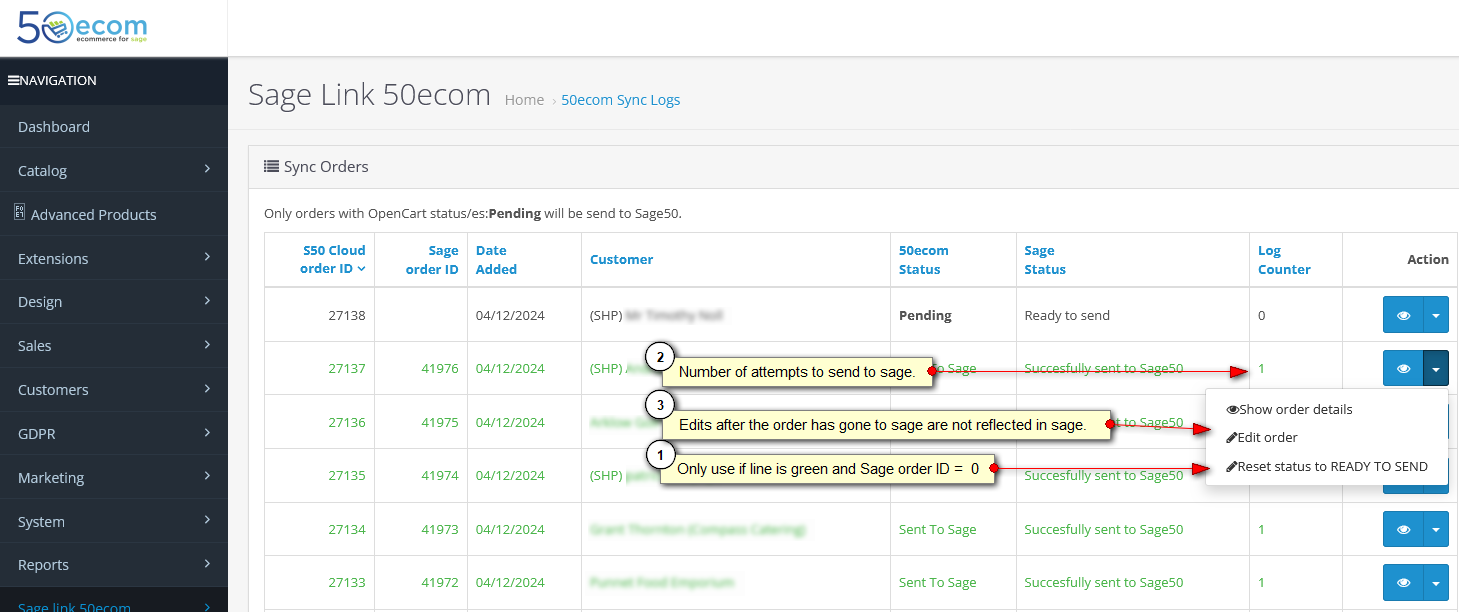
Task: Click the date added for order 27134
Action: coord(510,529)
